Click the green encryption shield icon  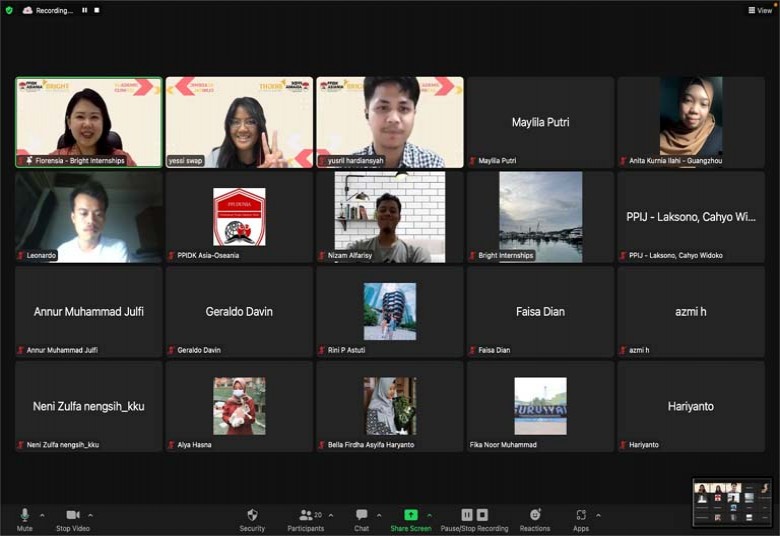pyautogui.click(x=9, y=10)
